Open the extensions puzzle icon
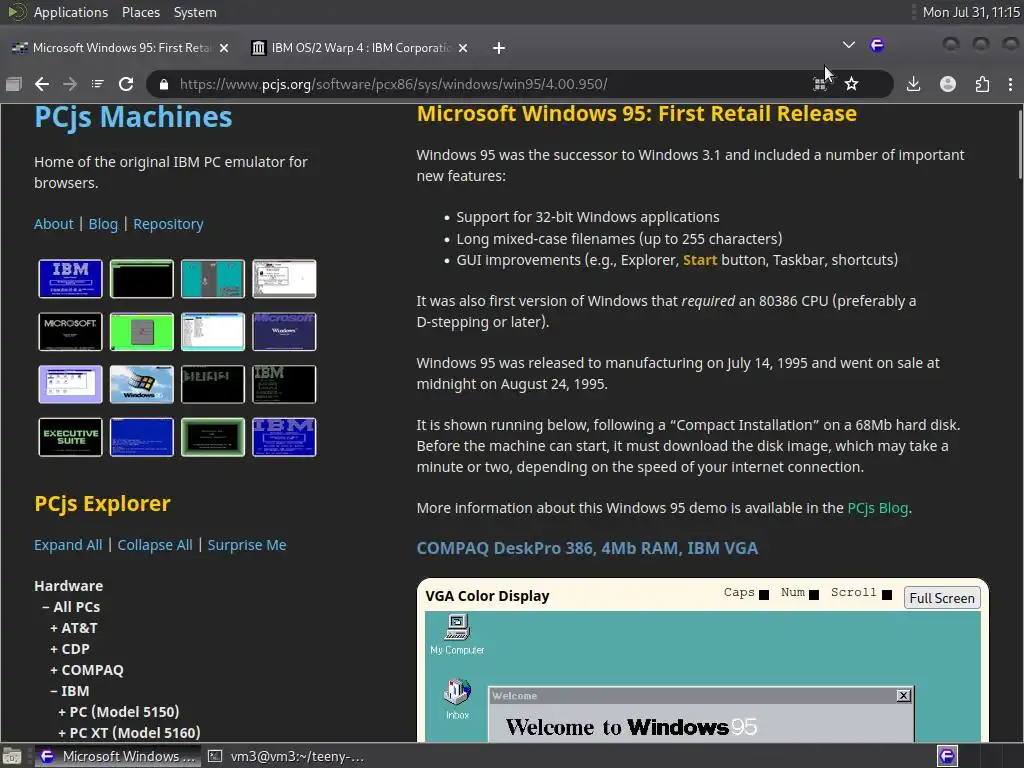This screenshot has width=1024, height=768. [982, 84]
